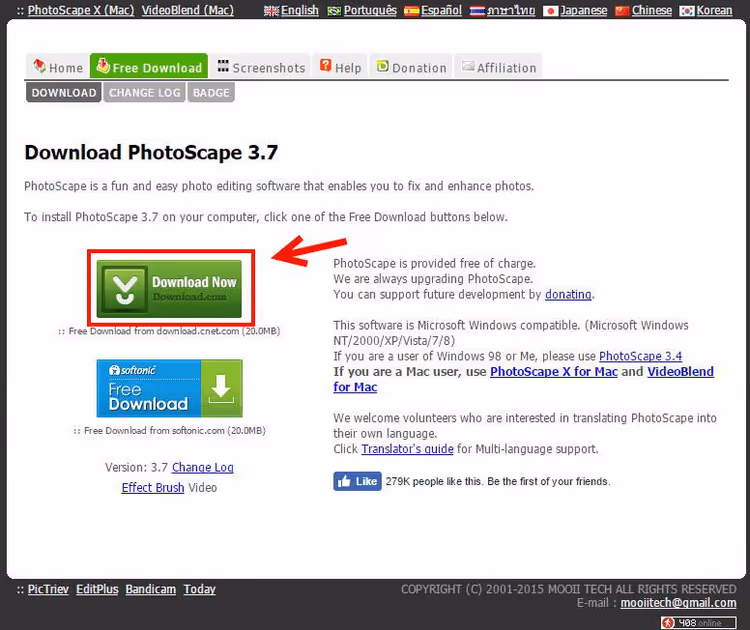Switch language to Chinese
Viewport: 750px width, 630px height.
651,10
